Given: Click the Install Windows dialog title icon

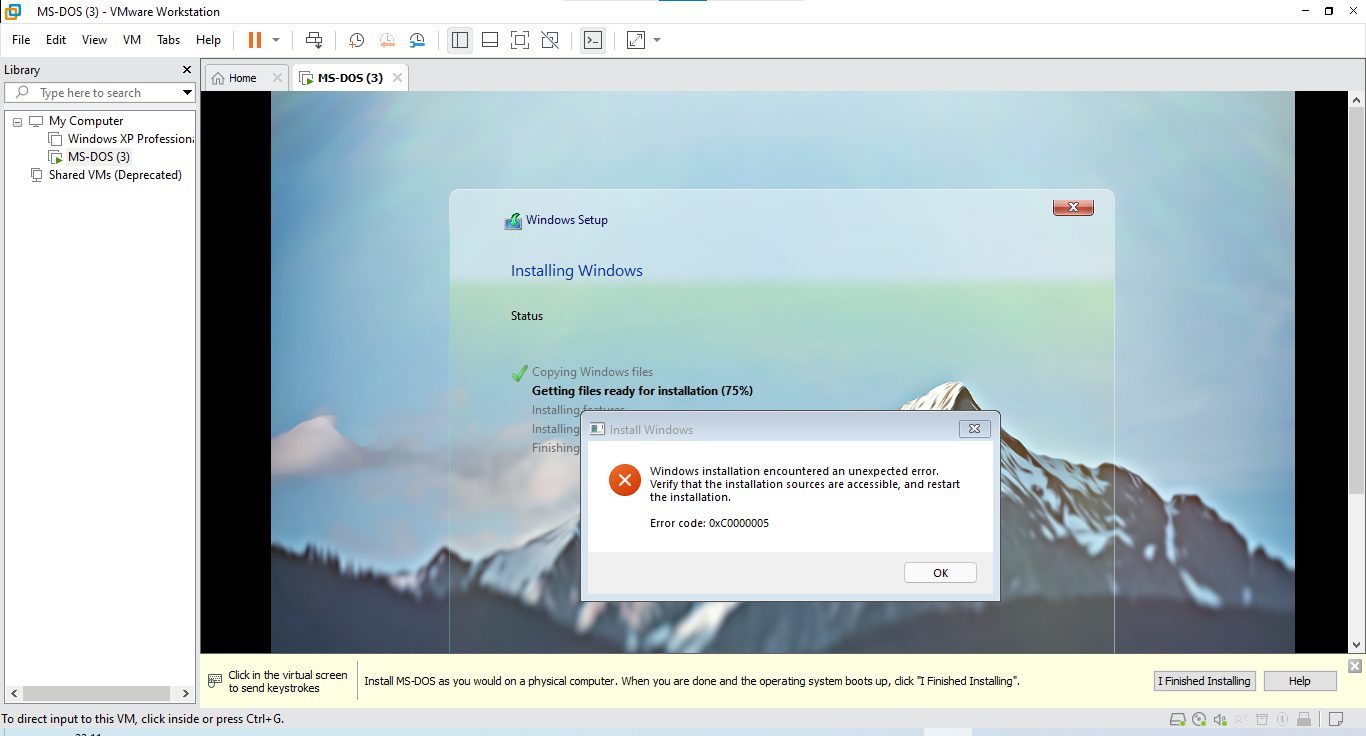Looking at the screenshot, I should (597, 429).
